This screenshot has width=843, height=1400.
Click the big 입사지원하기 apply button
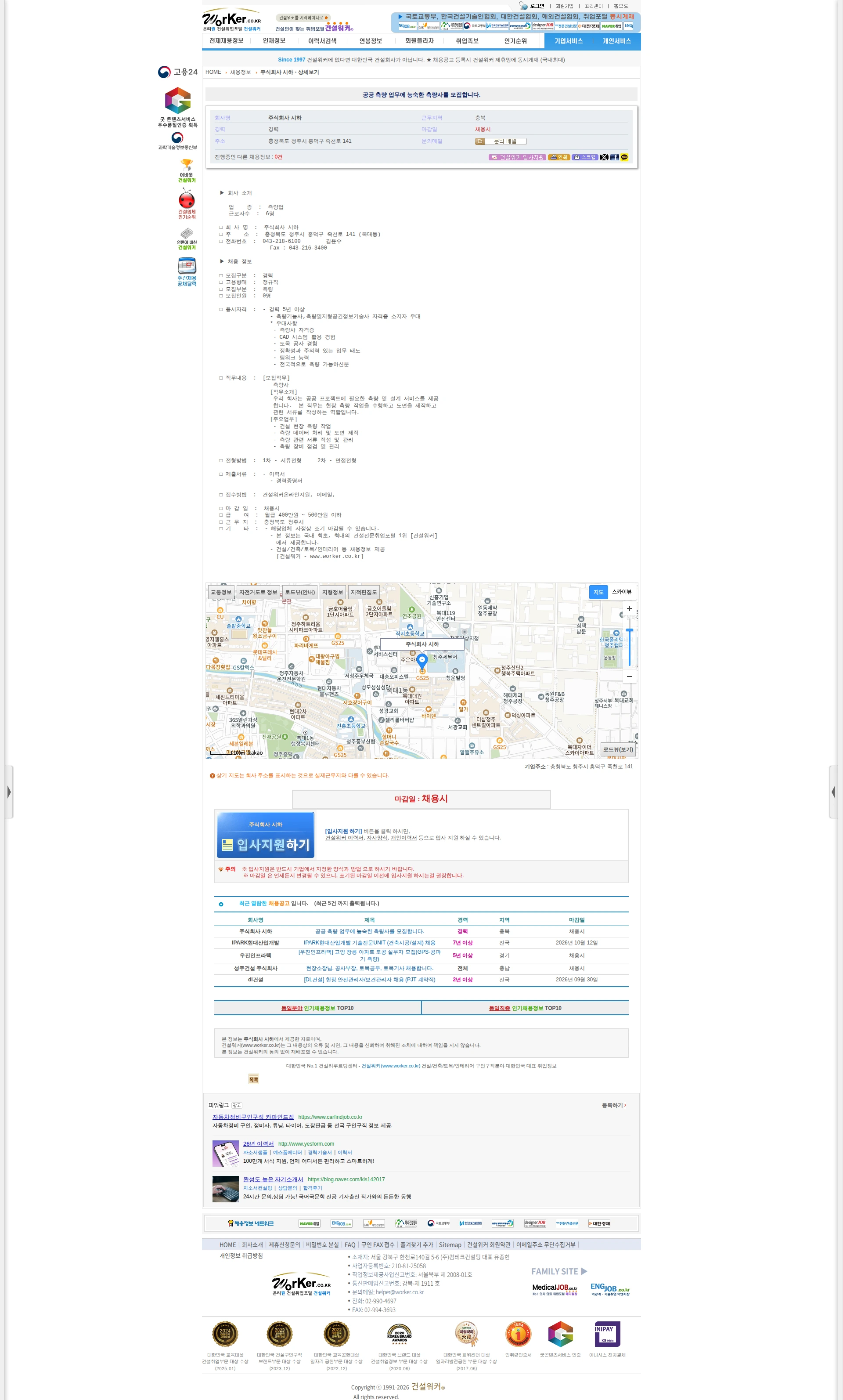point(265,834)
